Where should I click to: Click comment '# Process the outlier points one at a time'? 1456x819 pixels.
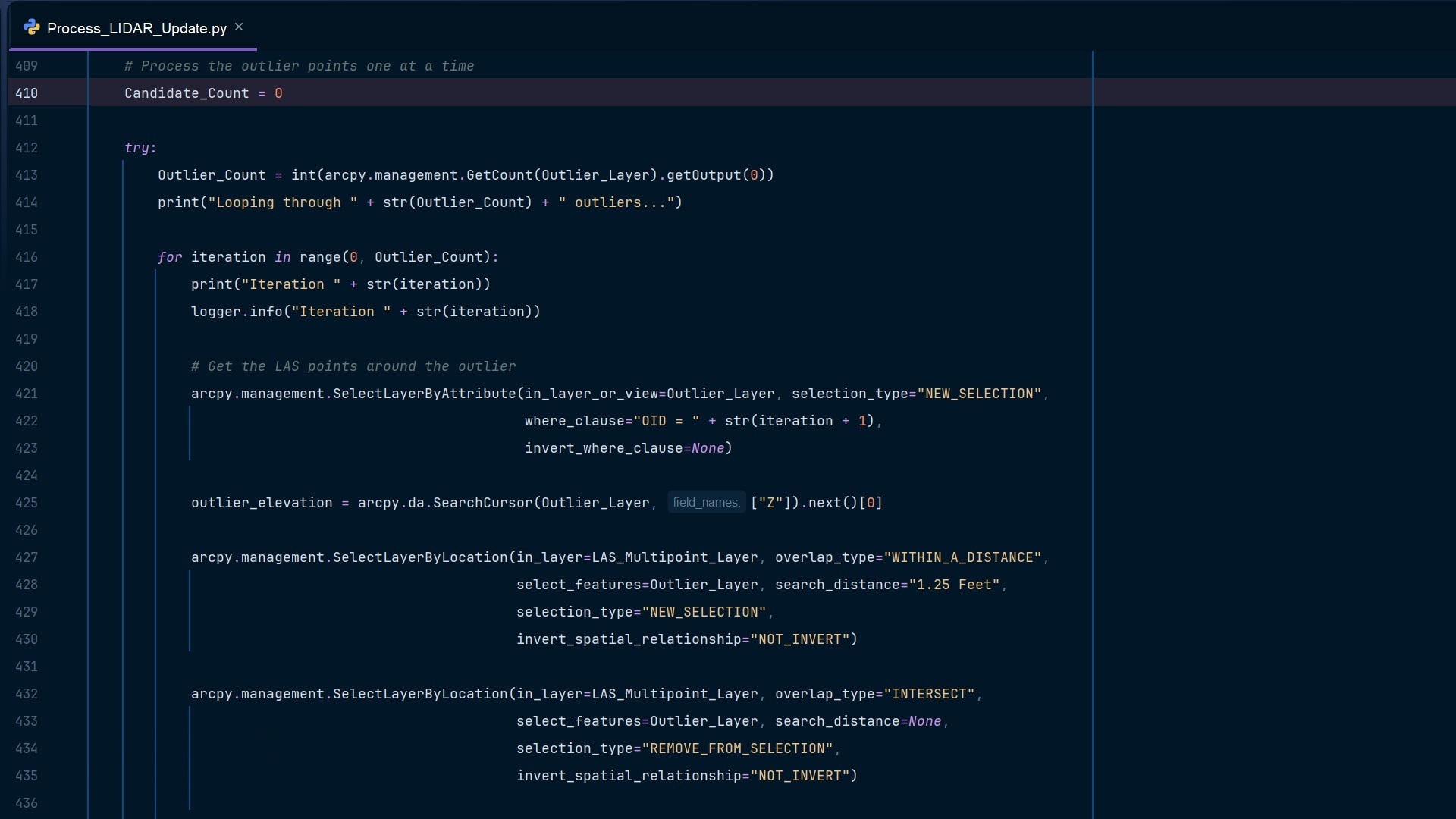[300, 66]
